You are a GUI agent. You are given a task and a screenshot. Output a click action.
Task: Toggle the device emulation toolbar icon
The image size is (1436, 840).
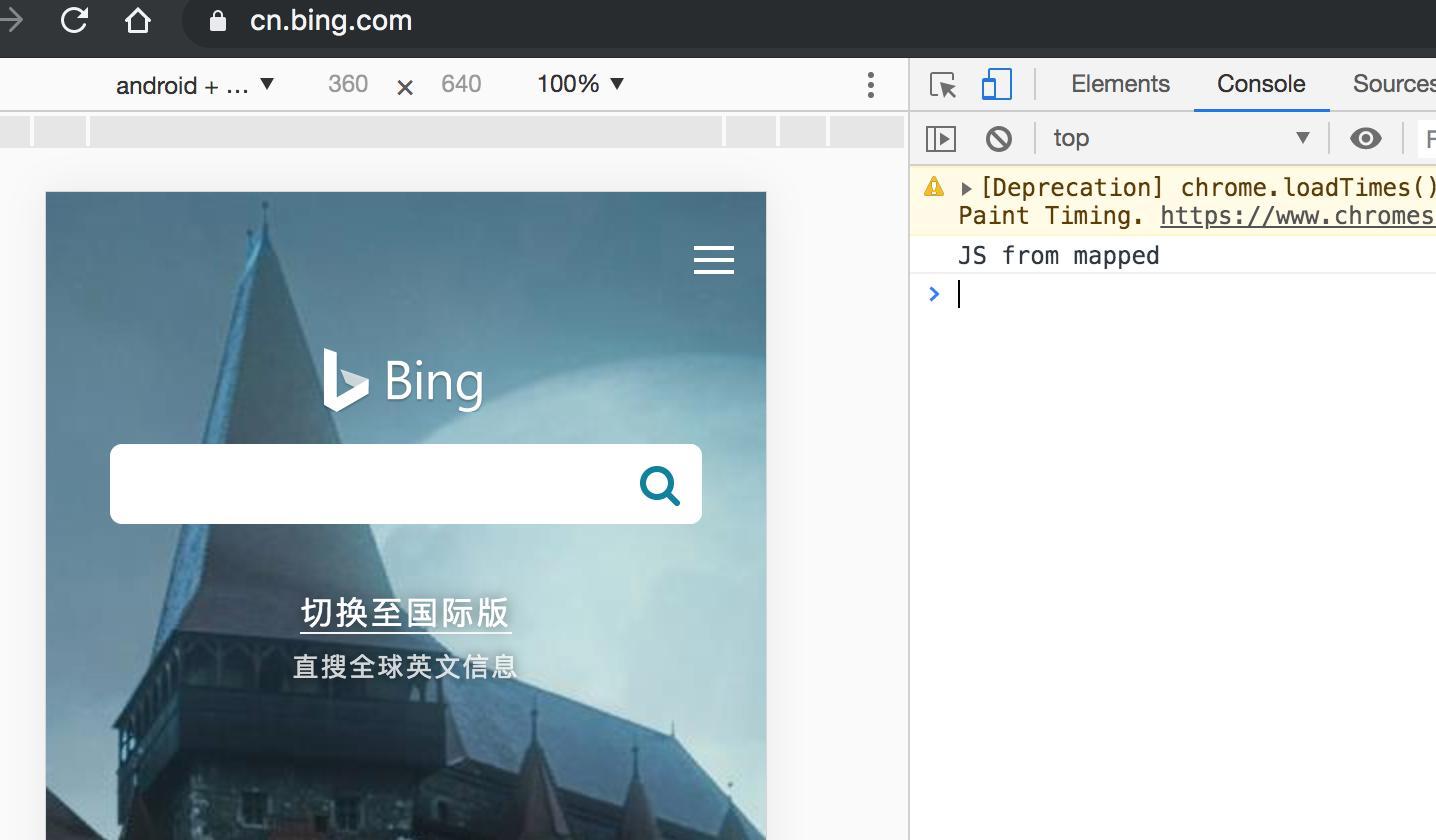995,85
